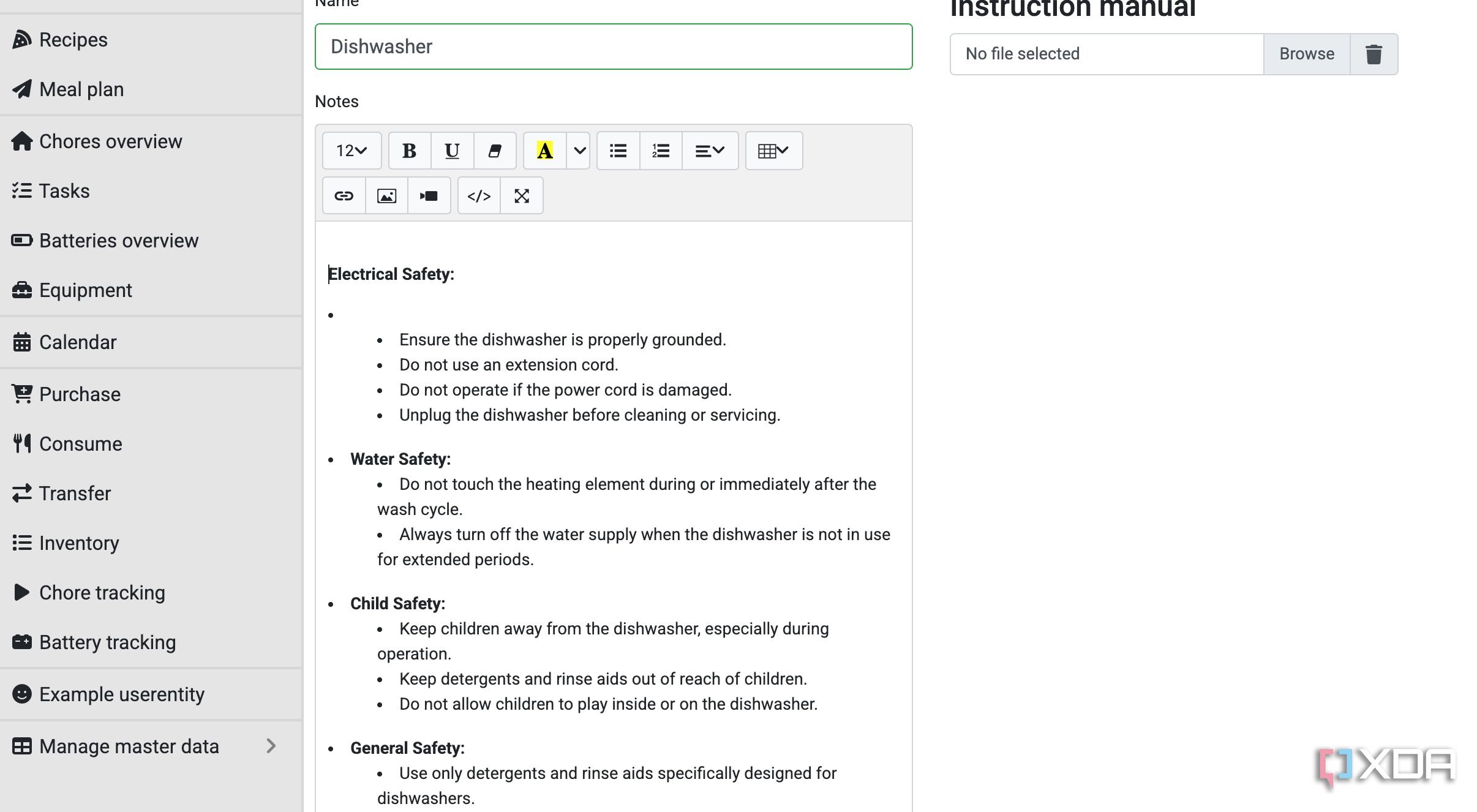The height and width of the screenshot is (812, 1477).
Task: Place cursor in 'Electrical Safety:' heading
Action: tap(391, 274)
